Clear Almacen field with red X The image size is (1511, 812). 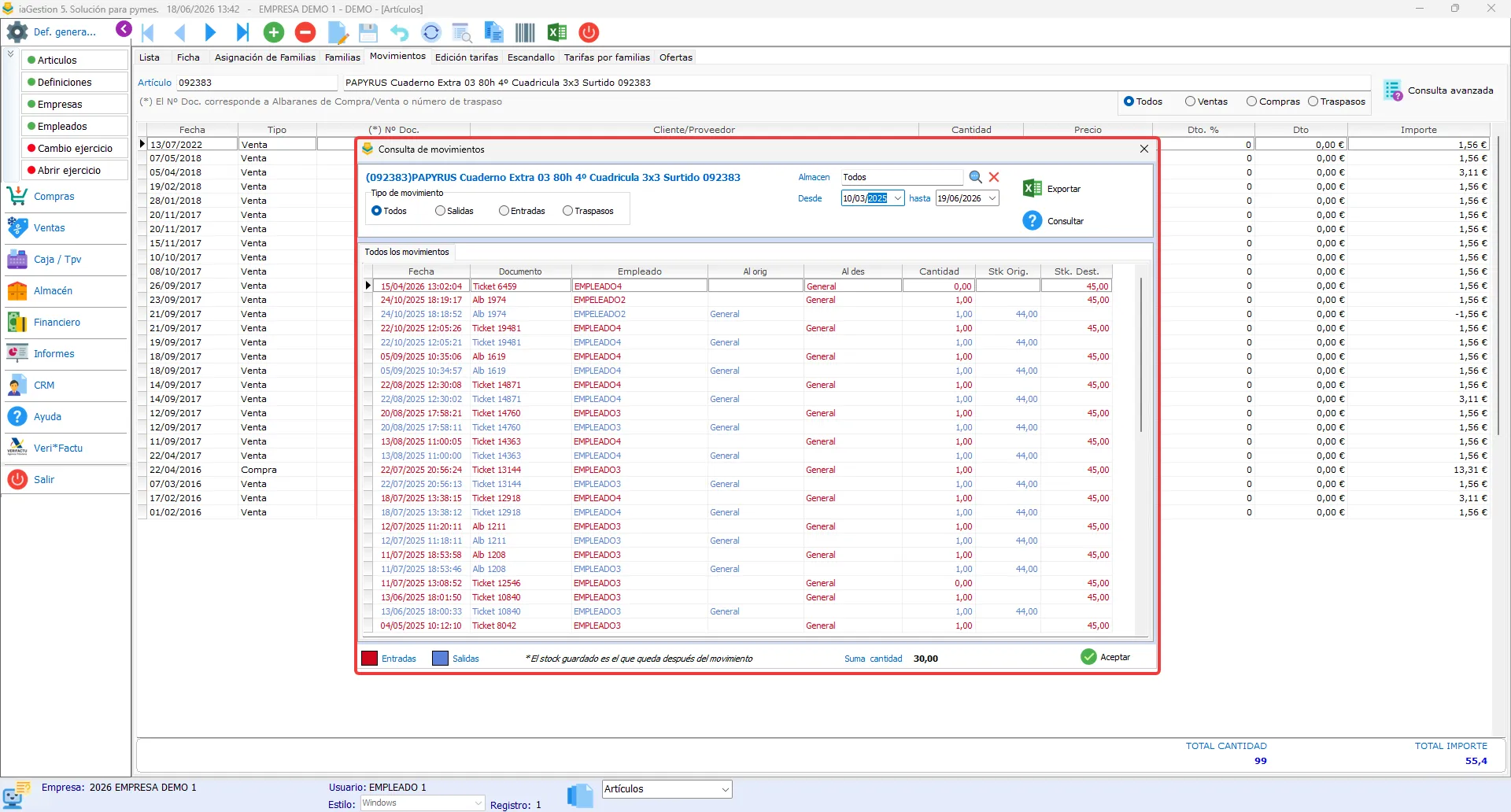coord(994,177)
